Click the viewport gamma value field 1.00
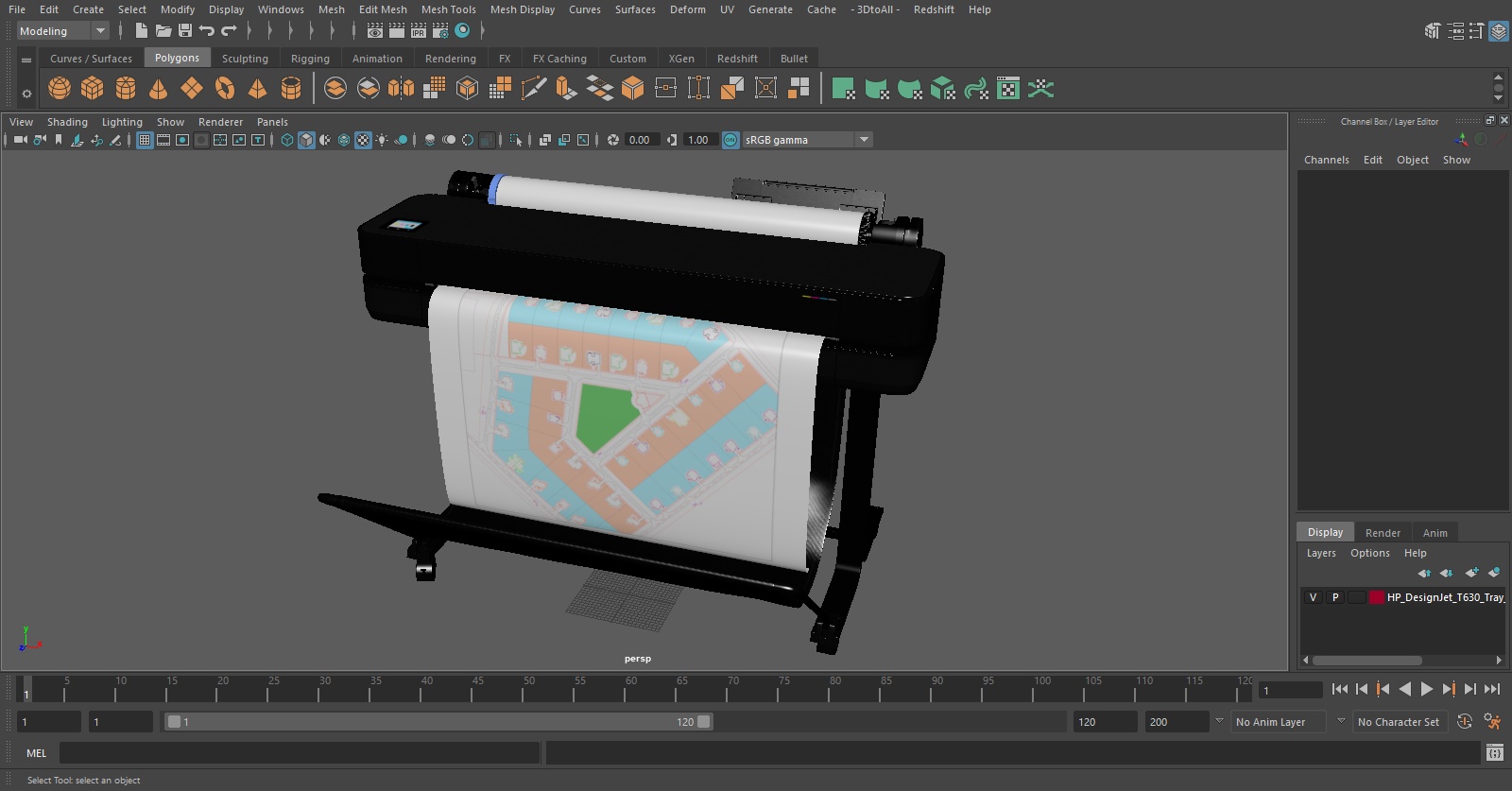The image size is (1512, 791). pos(699,140)
